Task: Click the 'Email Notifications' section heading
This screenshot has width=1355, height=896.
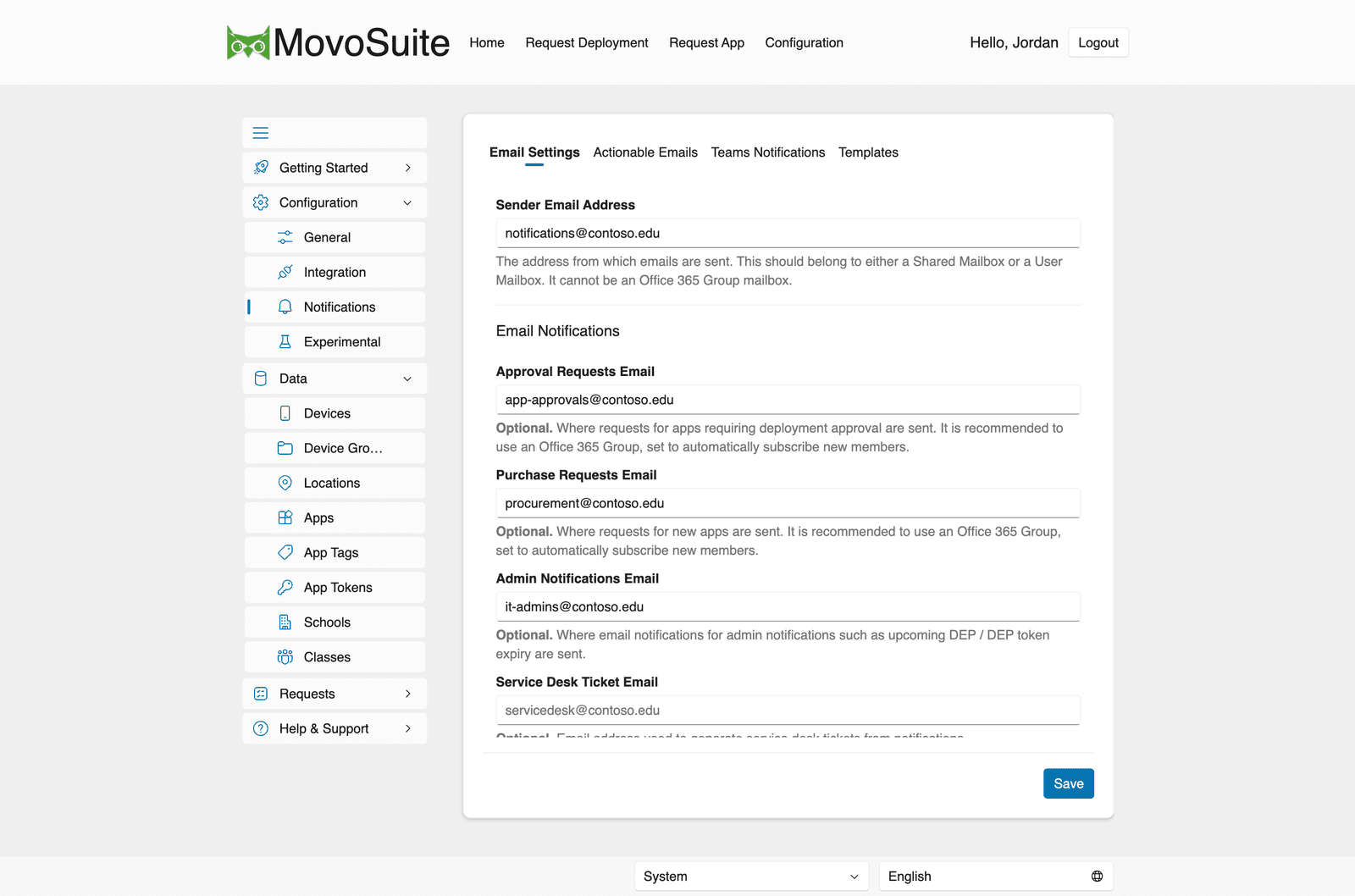Action: [557, 331]
